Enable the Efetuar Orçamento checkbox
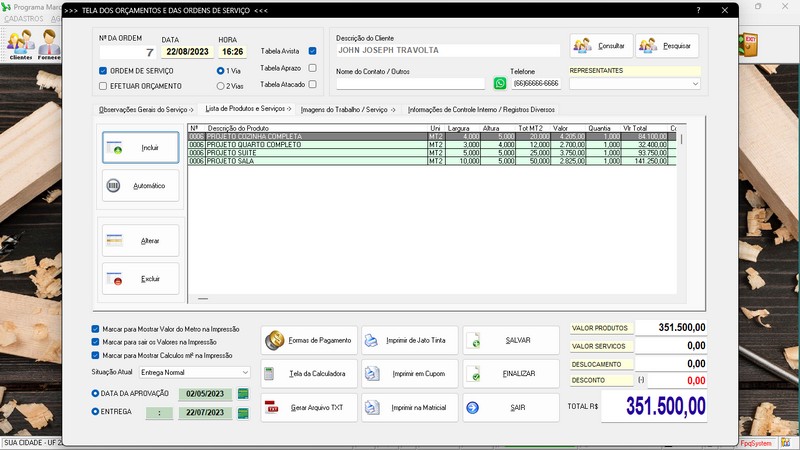The image size is (800, 450). pyautogui.click(x=103, y=86)
